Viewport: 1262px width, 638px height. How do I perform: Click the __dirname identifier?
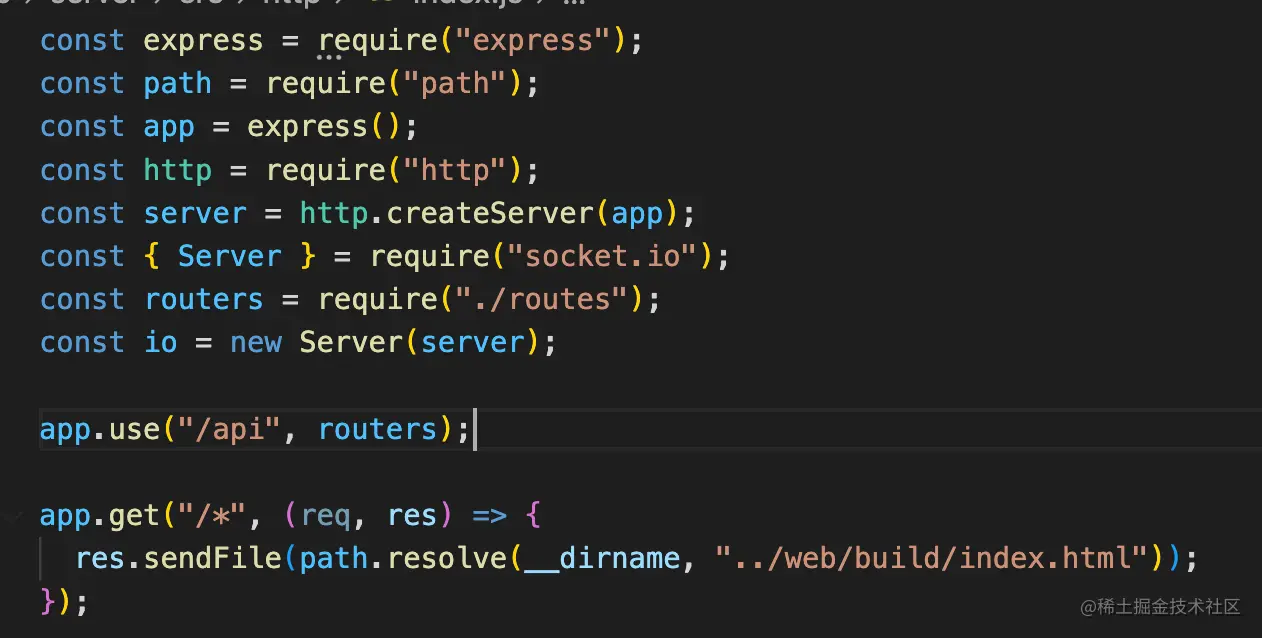coord(602,559)
